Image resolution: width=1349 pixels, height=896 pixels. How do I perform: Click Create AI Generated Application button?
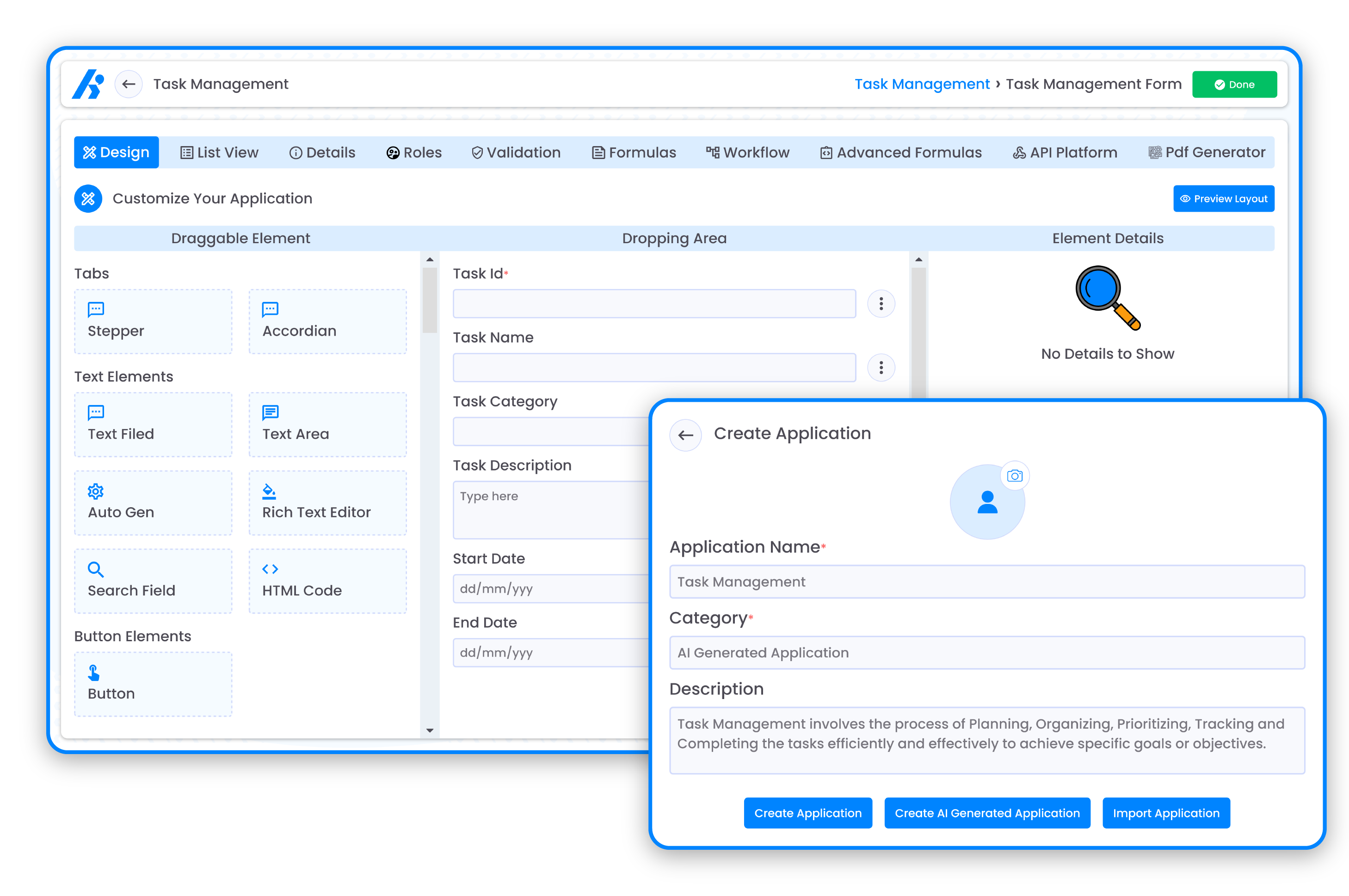point(987,813)
